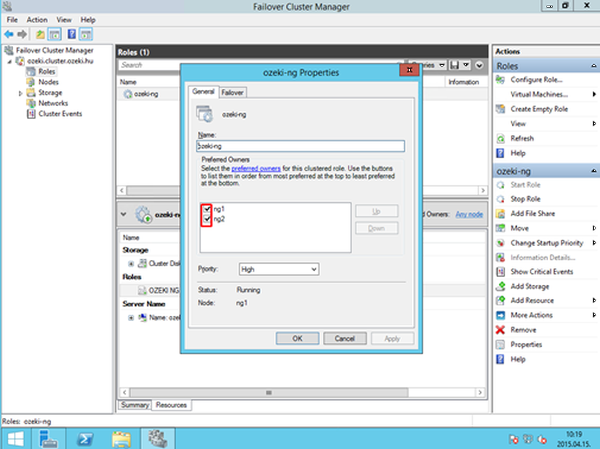Screen dimensions: 600x449
Task: Open the File menu
Action: click(x=12, y=20)
